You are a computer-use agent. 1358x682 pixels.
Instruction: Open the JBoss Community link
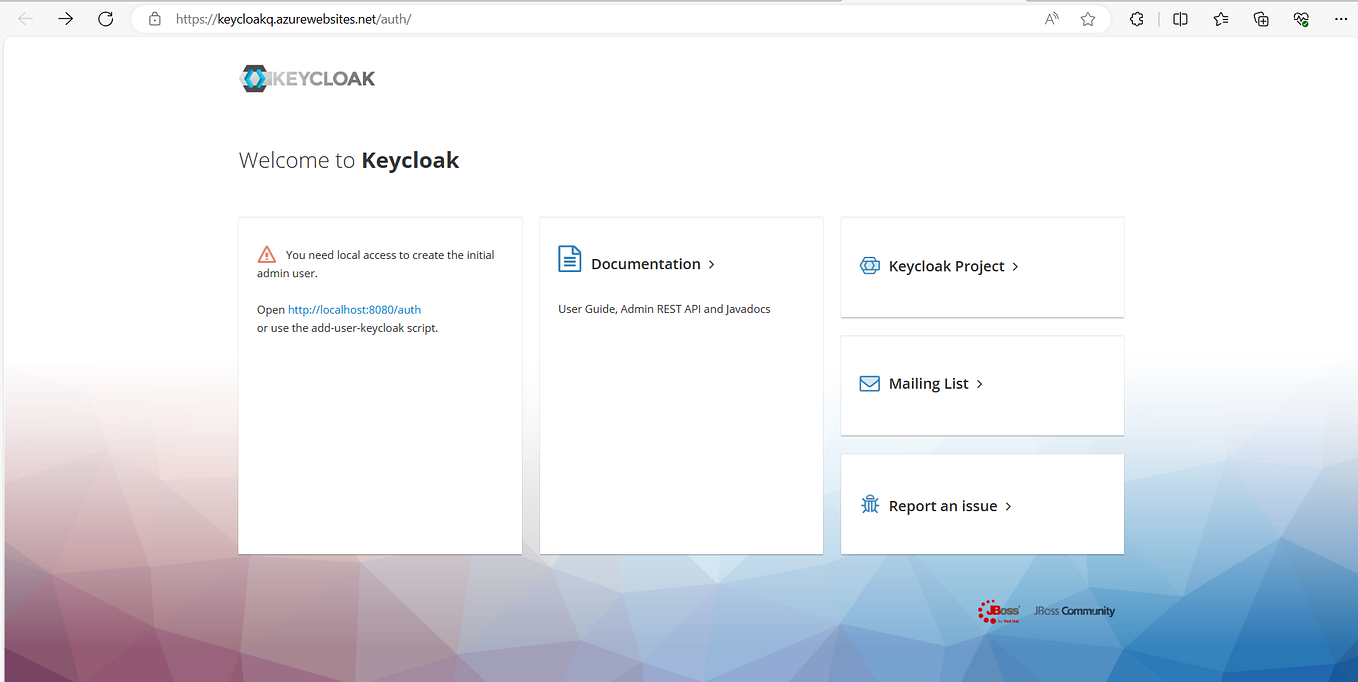(x=1074, y=611)
